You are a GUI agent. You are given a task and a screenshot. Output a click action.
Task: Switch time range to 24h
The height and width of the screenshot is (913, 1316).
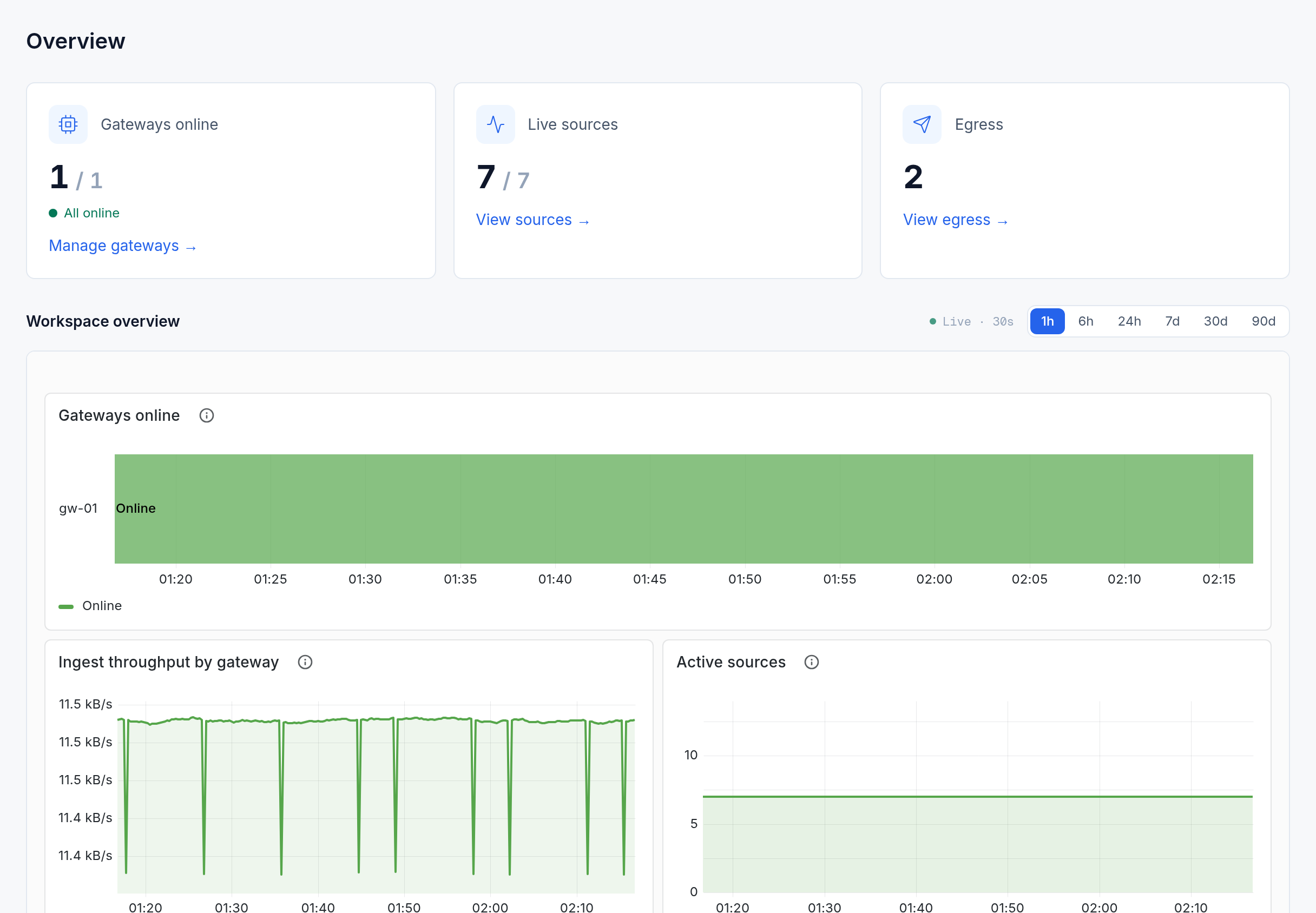(x=1129, y=321)
